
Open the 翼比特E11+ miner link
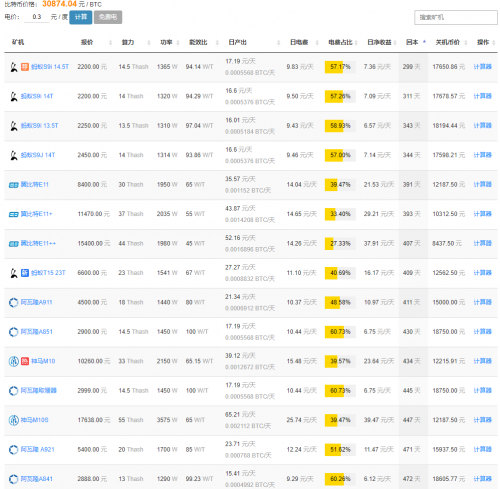[x=36, y=214]
